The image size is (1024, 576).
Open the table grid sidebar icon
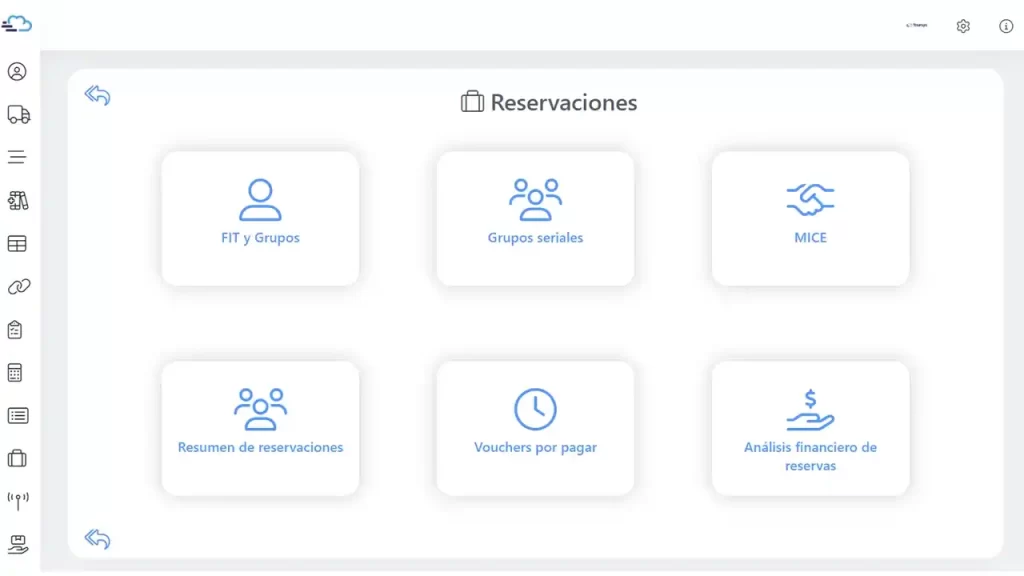coord(17,244)
